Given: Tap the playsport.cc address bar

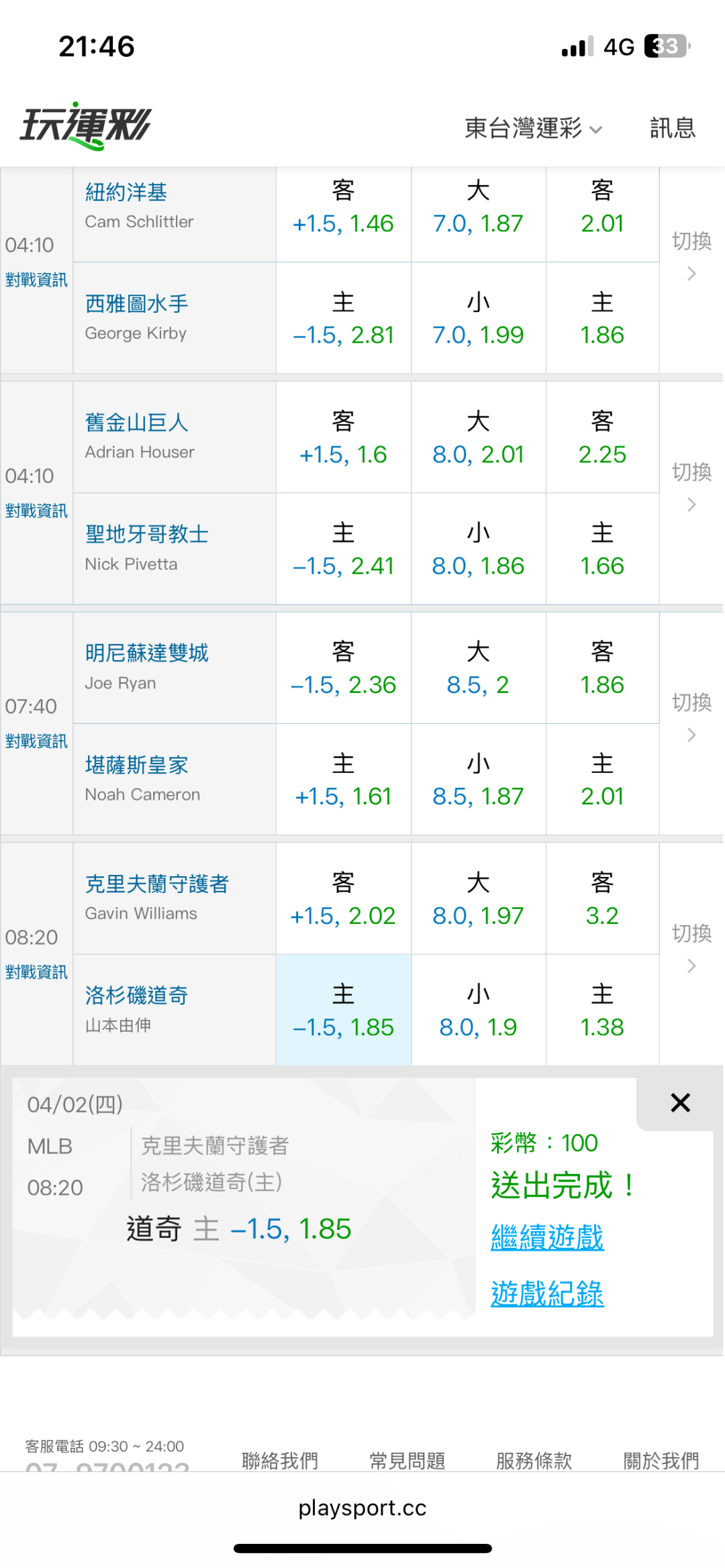Looking at the screenshot, I should pos(362,1508).
